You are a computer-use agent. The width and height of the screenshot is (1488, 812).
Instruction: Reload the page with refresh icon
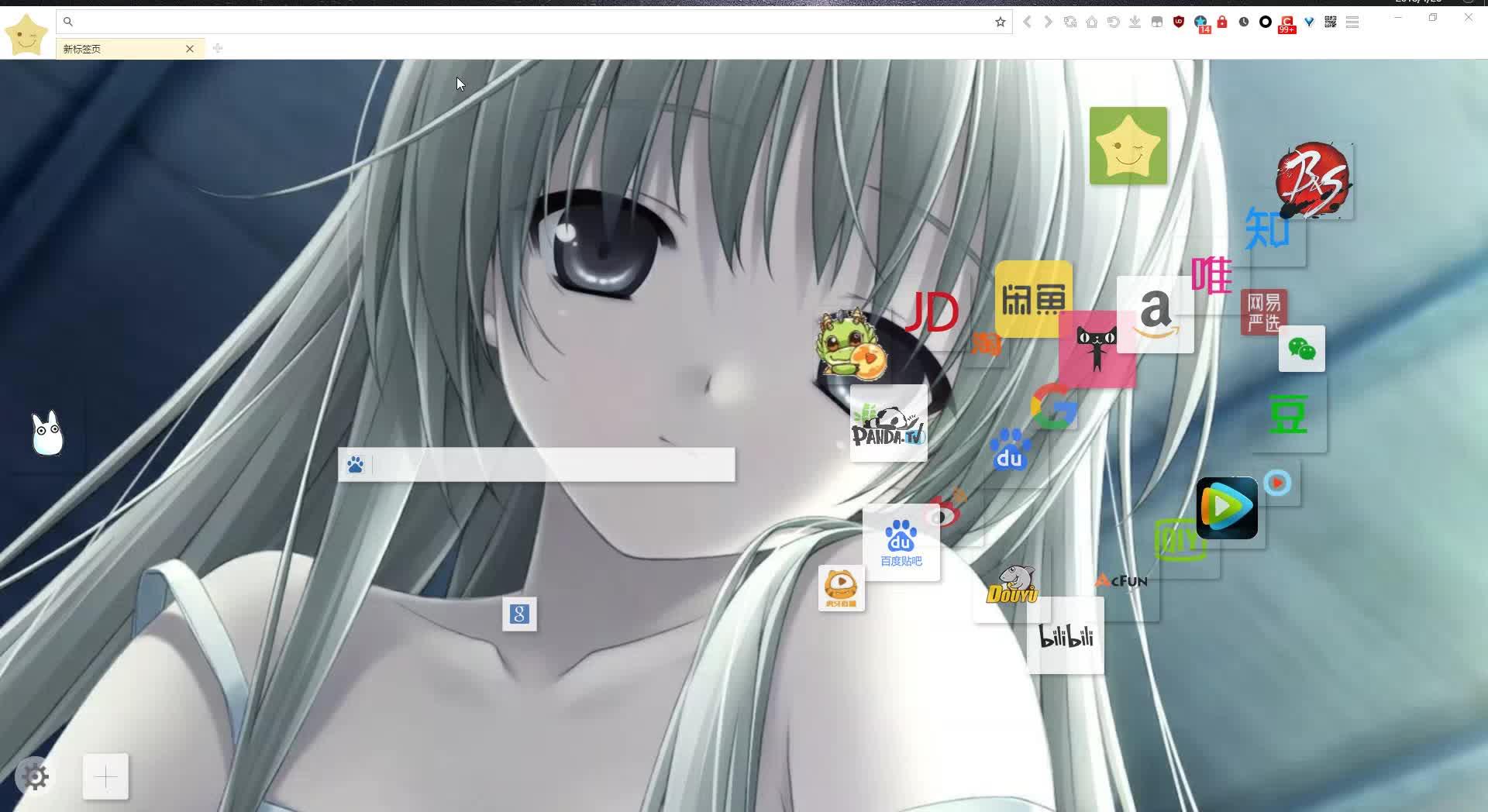[x=1070, y=22]
